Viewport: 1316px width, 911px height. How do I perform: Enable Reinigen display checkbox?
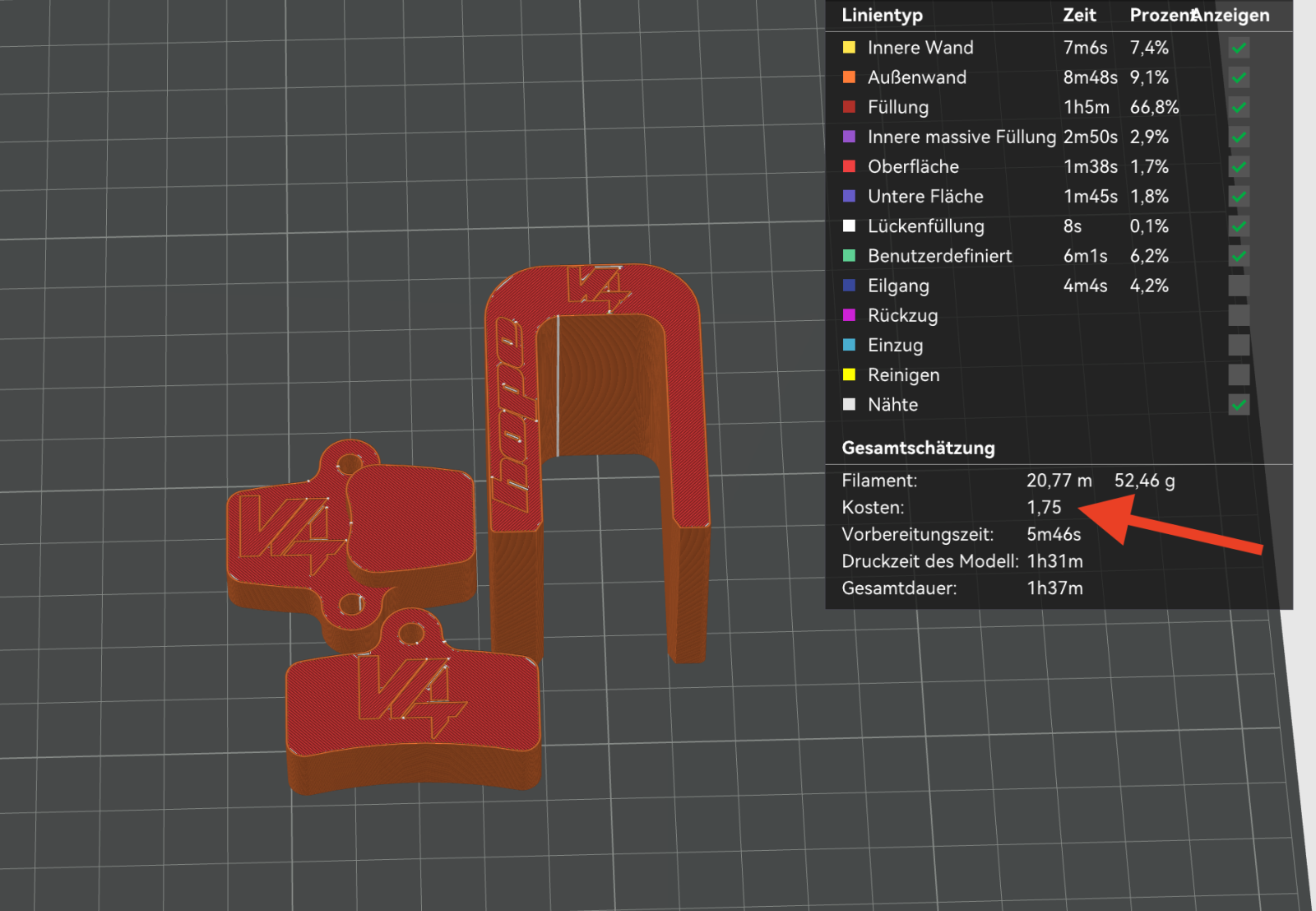[x=1239, y=374]
